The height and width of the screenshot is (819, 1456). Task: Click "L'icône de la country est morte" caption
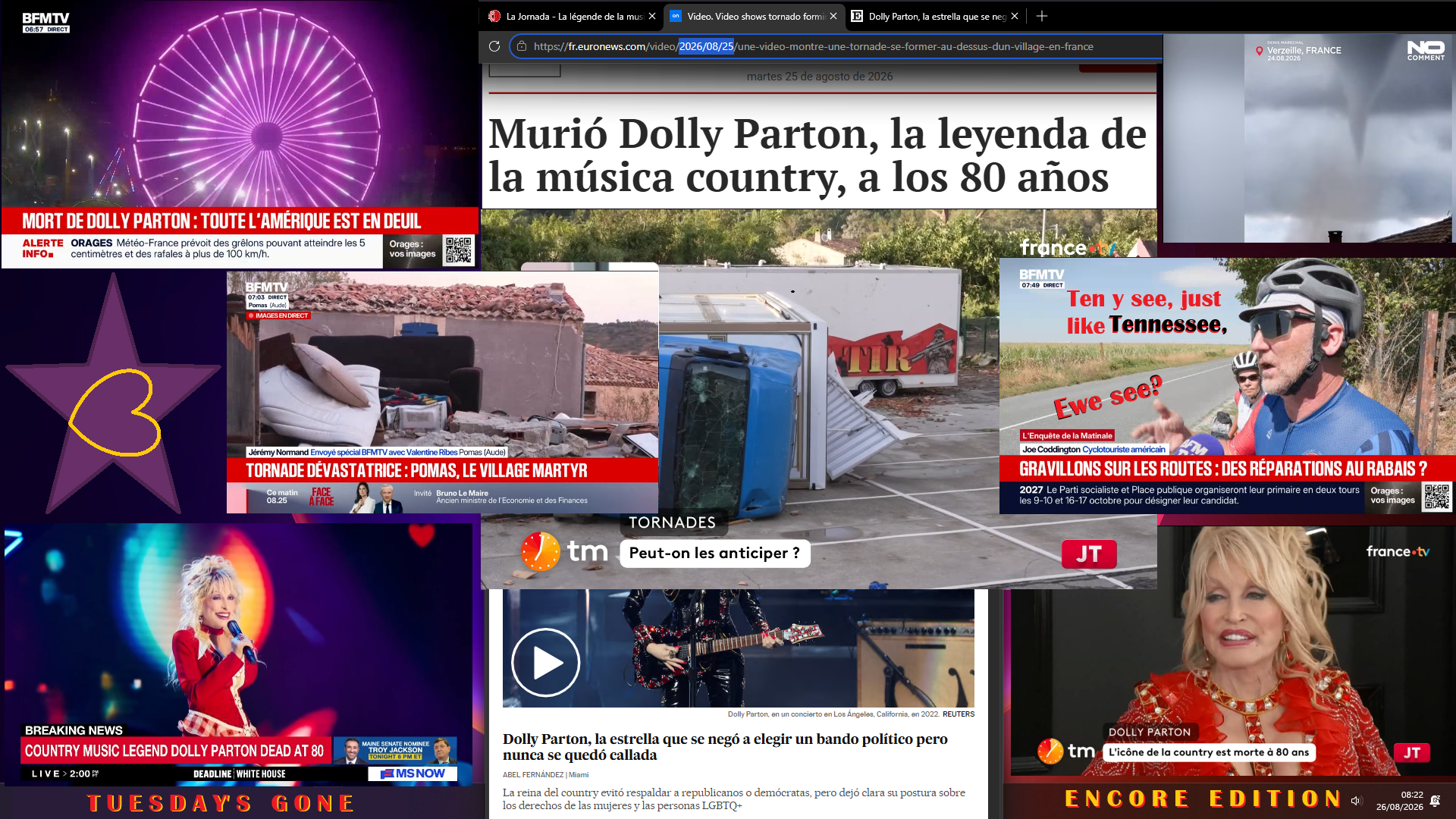[1209, 752]
